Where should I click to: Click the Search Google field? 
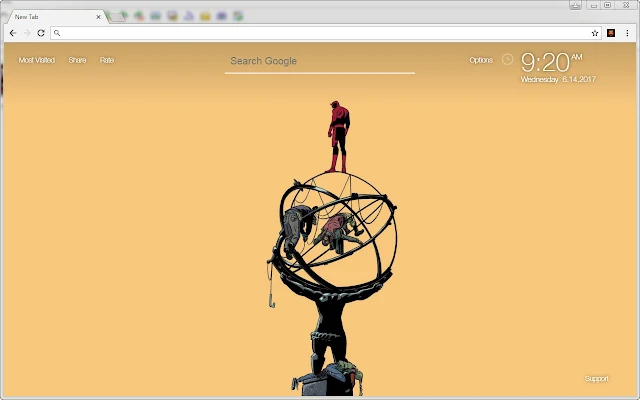[320, 62]
